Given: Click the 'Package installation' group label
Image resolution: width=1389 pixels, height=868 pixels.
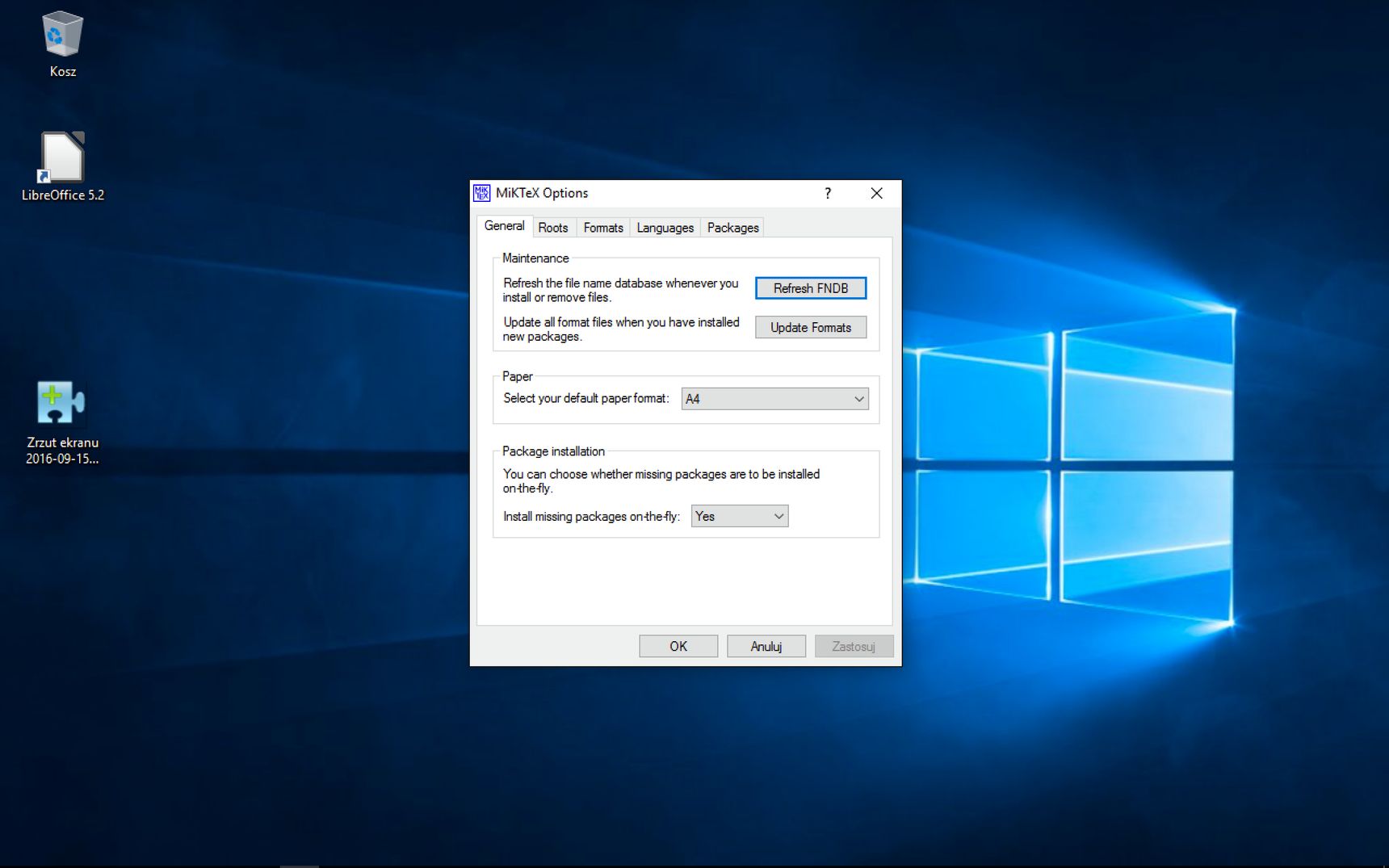Looking at the screenshot, I should coord(553,451).
